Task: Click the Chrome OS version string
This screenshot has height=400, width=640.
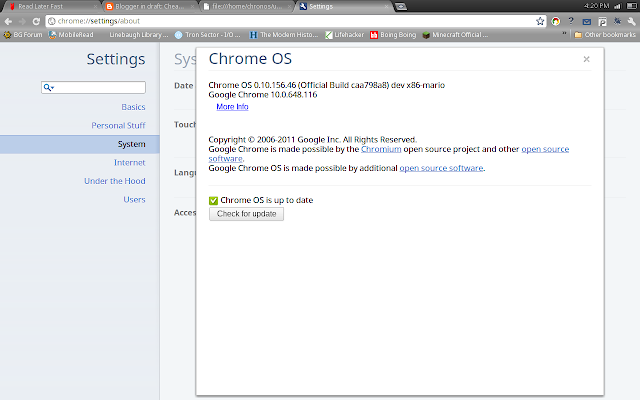Action: (327, 85)
